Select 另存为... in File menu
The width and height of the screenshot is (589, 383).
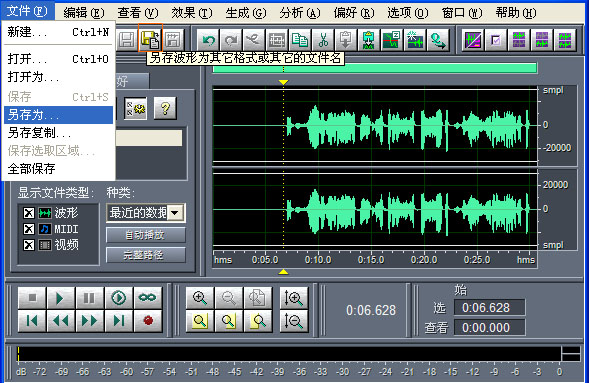[59, 115]
